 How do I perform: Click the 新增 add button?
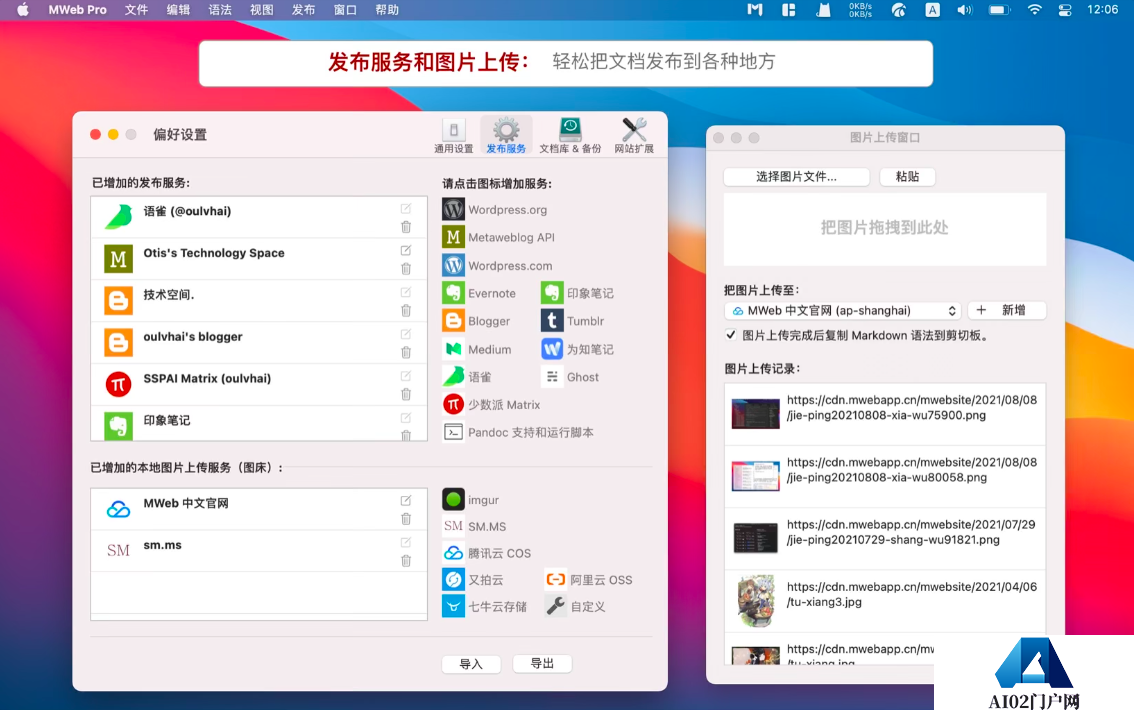tap(1007, 311)
